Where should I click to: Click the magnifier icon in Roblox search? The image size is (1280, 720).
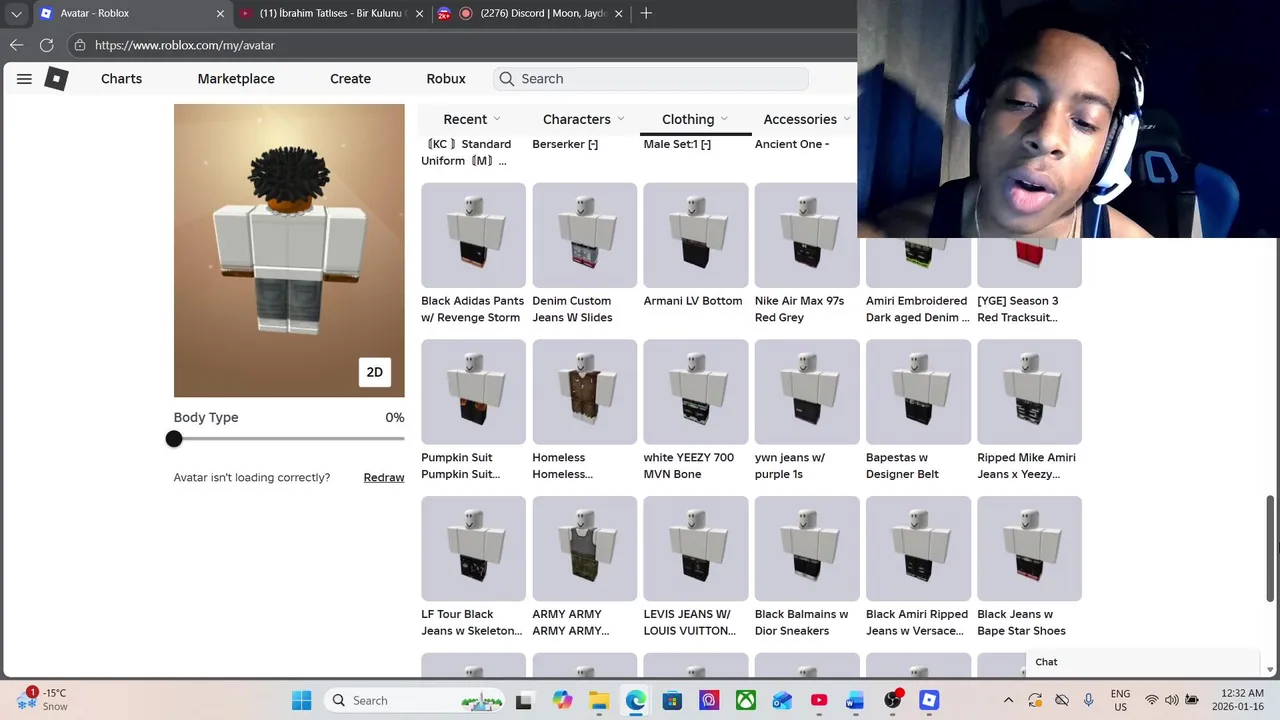coord(507,79)
